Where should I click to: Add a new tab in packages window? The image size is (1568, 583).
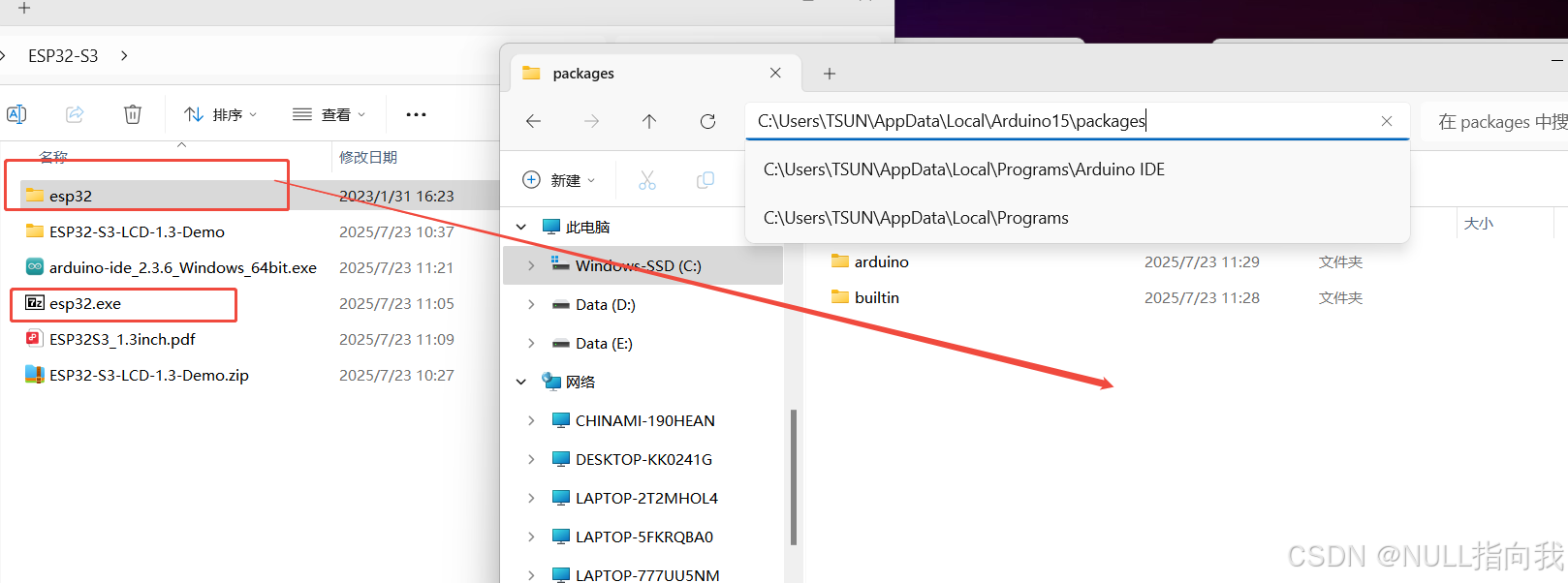[x=830, y=74]
